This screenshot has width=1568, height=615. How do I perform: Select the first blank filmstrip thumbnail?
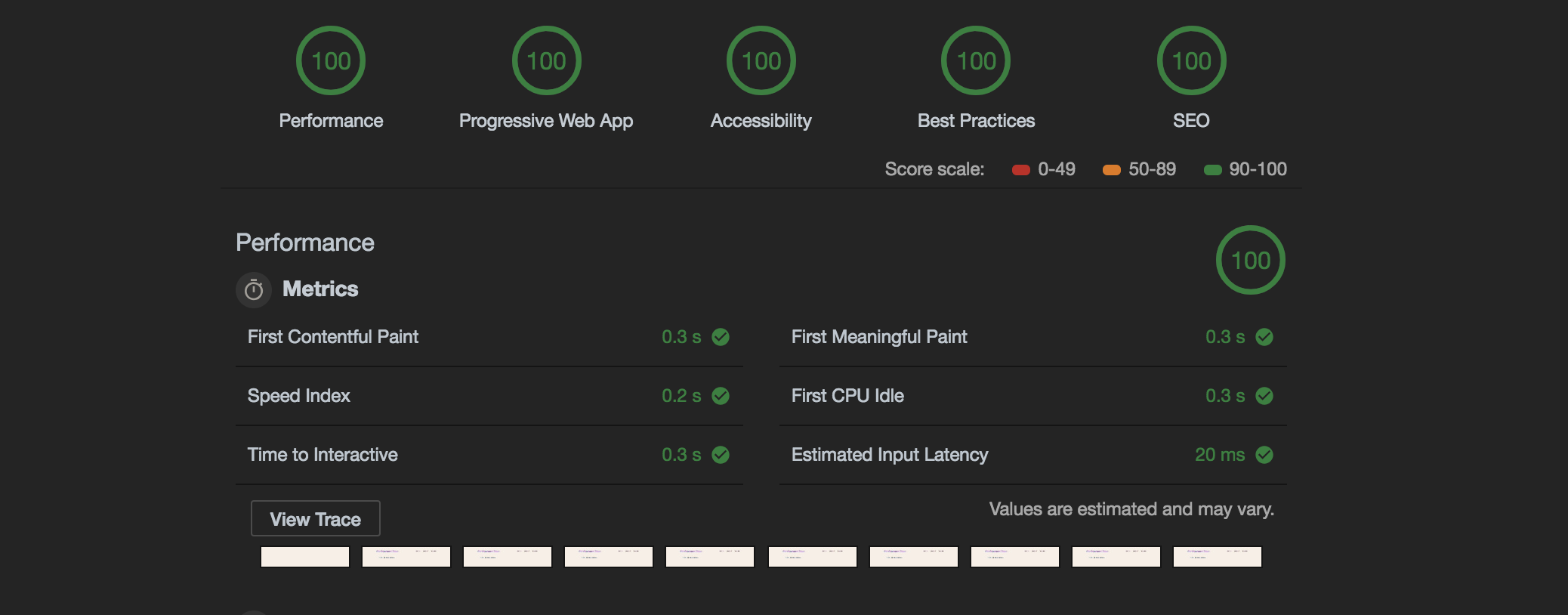305,557
